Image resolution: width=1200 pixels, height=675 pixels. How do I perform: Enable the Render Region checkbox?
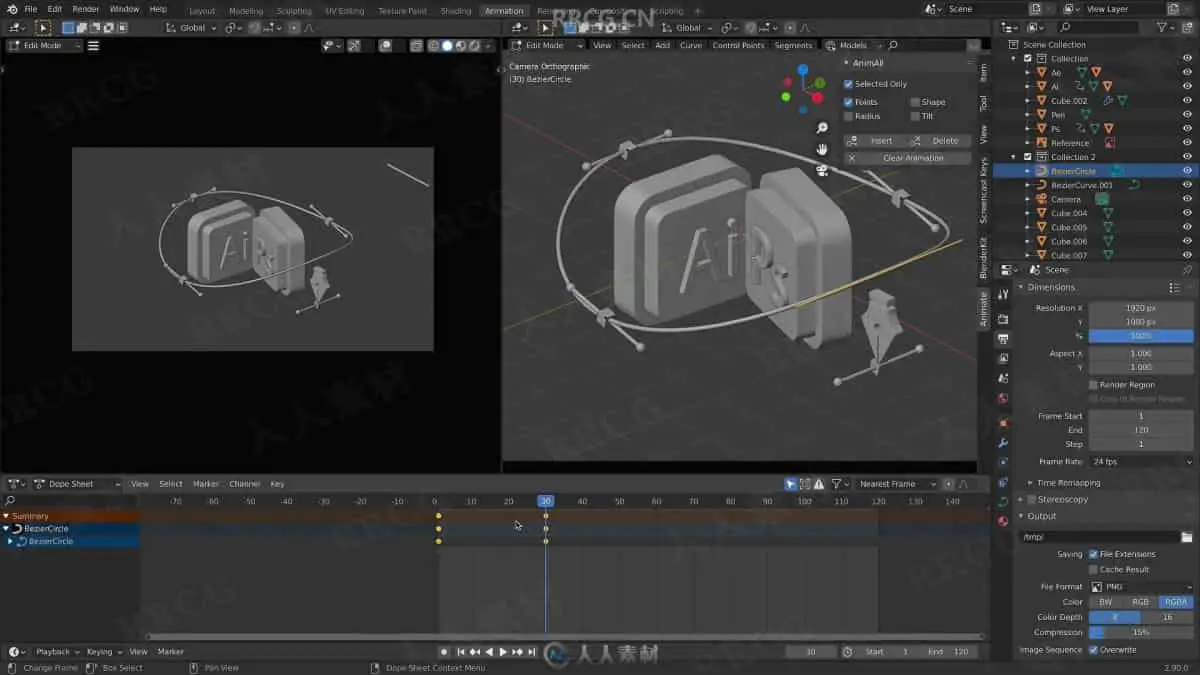point(1093,384)
